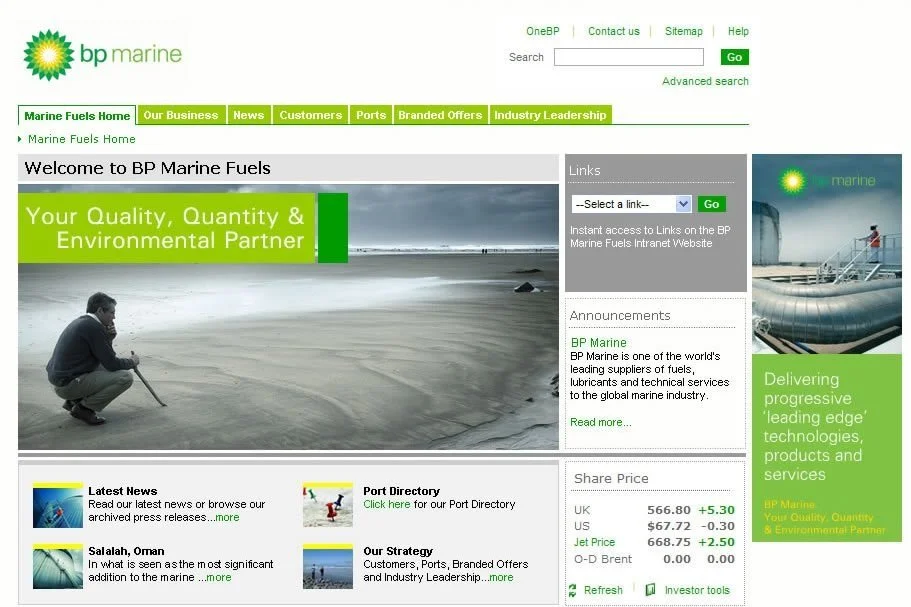Click the Port Directory heading
911x607 pixels.
[401, 491]
